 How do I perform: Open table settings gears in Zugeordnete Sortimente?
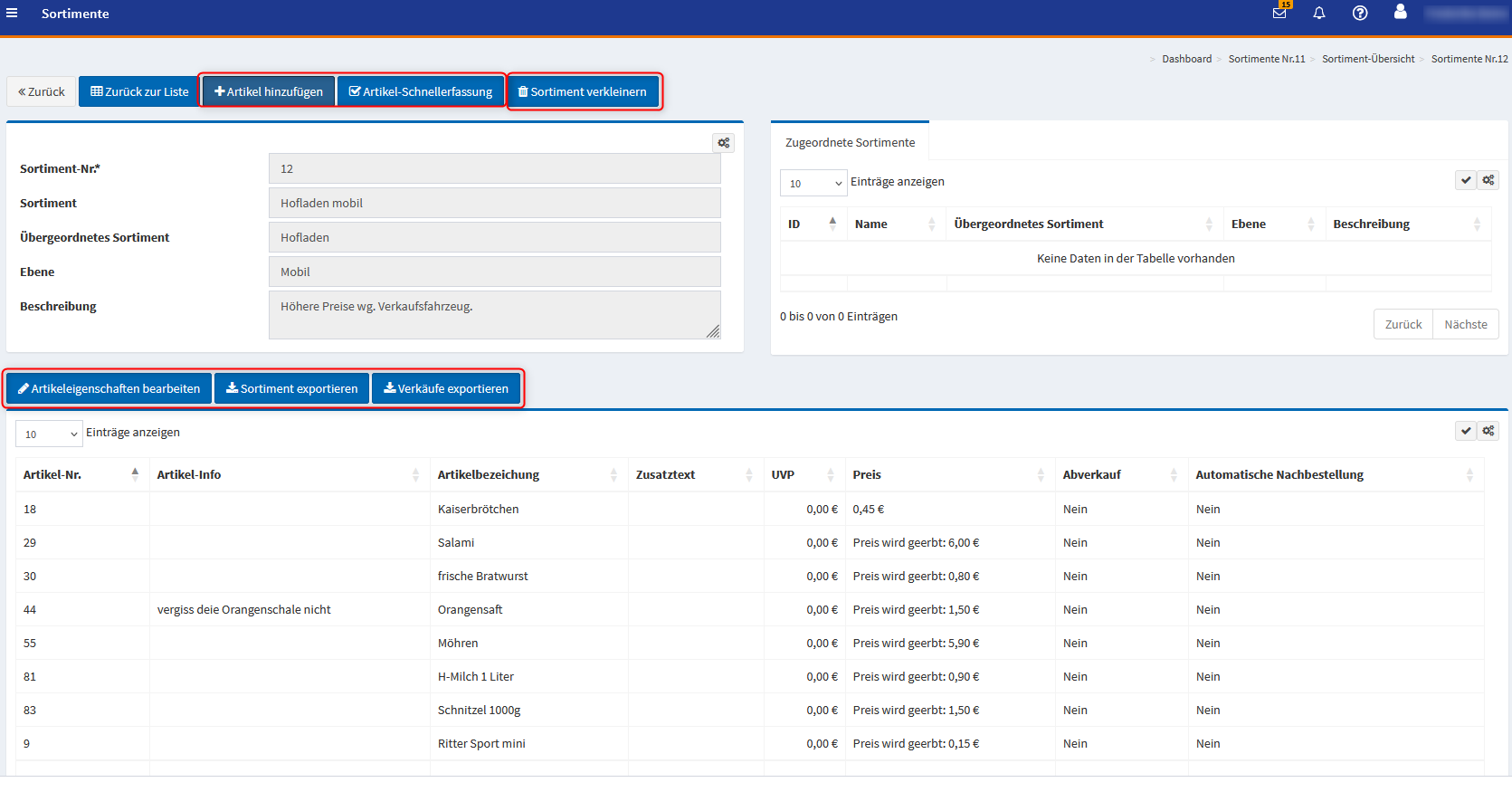(1488, 180)
